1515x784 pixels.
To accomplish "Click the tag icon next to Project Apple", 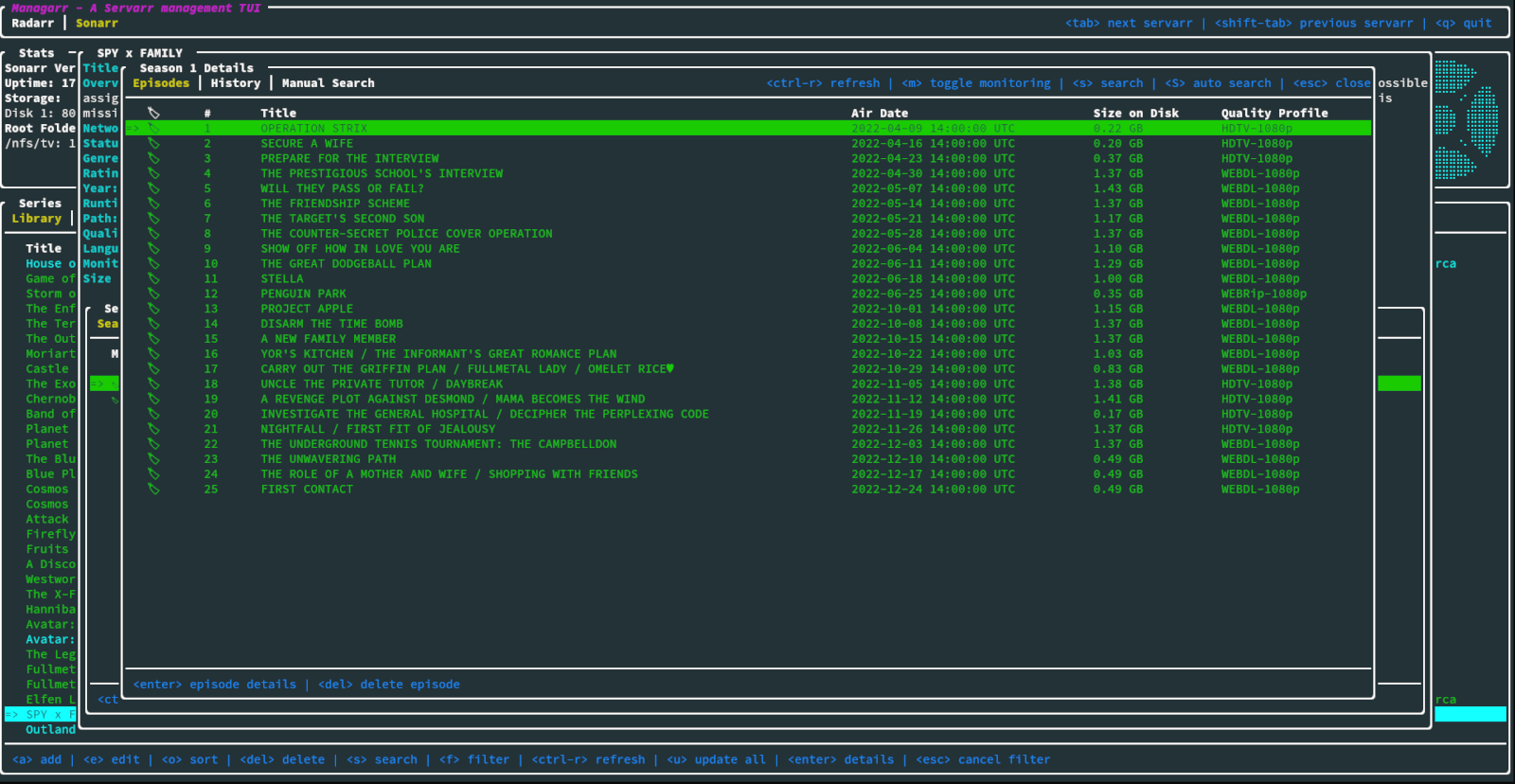I will [x=153, y=309].
